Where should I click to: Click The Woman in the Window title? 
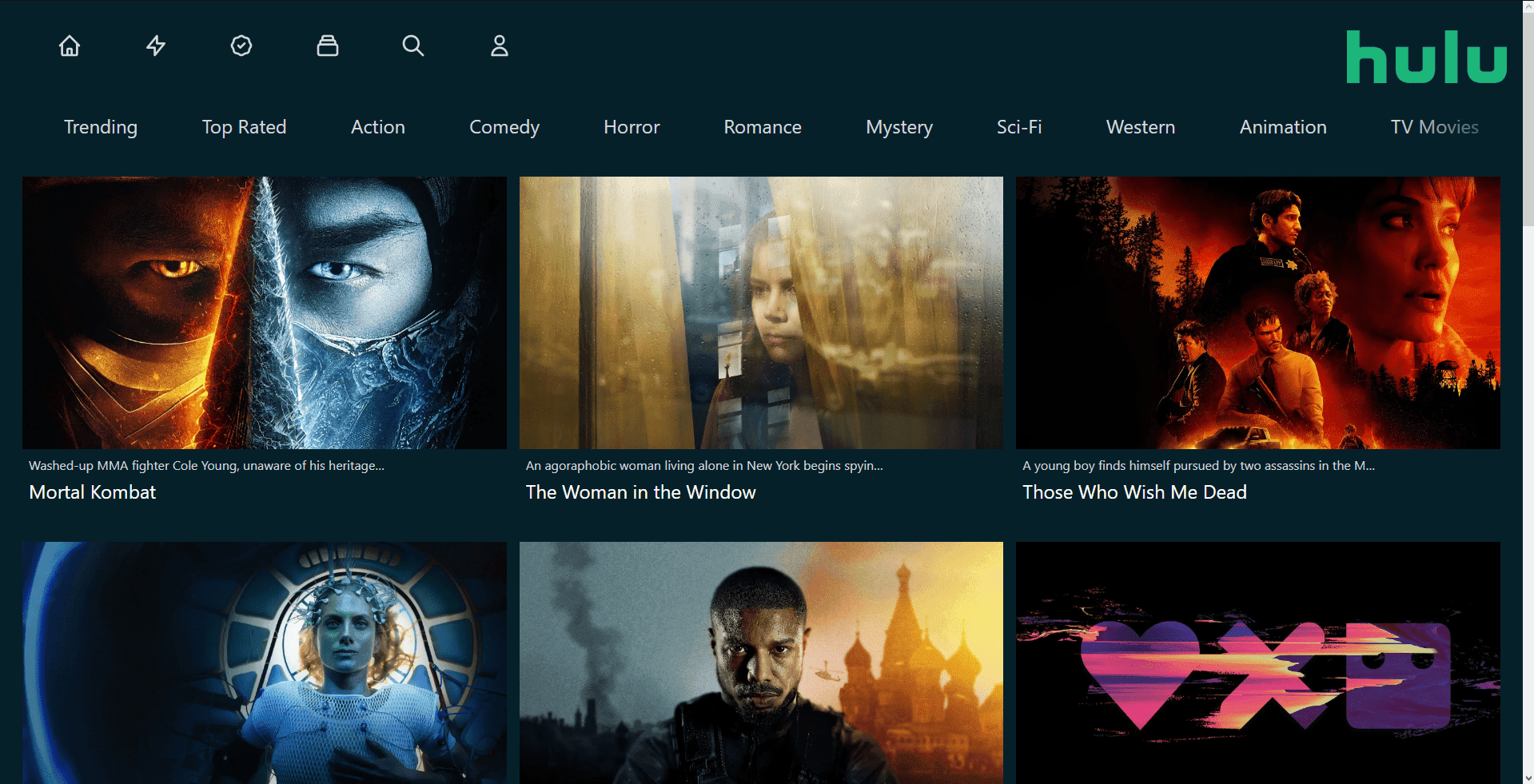click(x=641, y=492)
